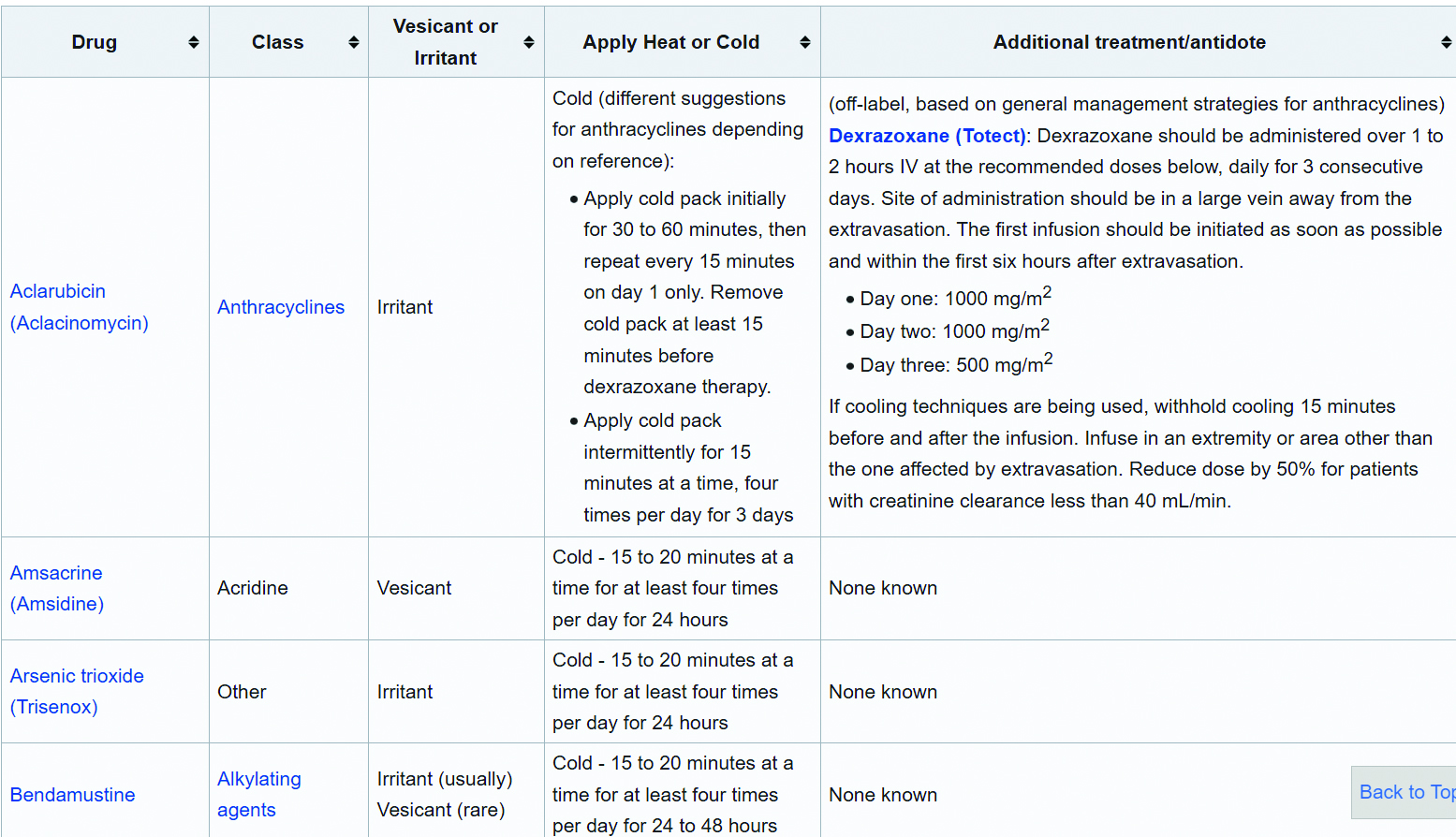The height and width of the screenshot is (837, 1456).
Task: Sort the Additional treatment/antidote column icon
Action: point(1446,42)
